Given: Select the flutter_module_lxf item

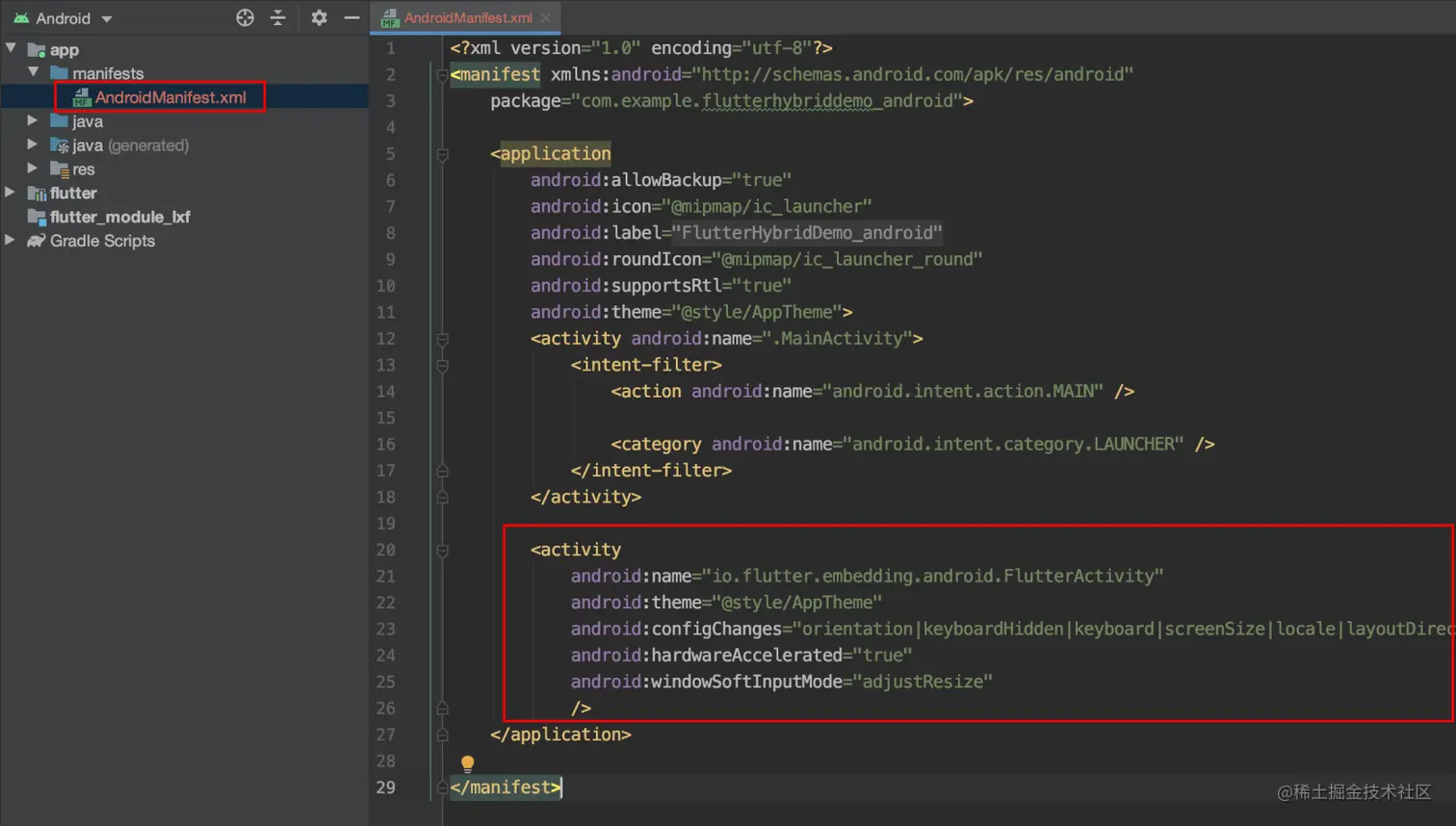Looking at the screenshot, I should (x=119, y=217).
